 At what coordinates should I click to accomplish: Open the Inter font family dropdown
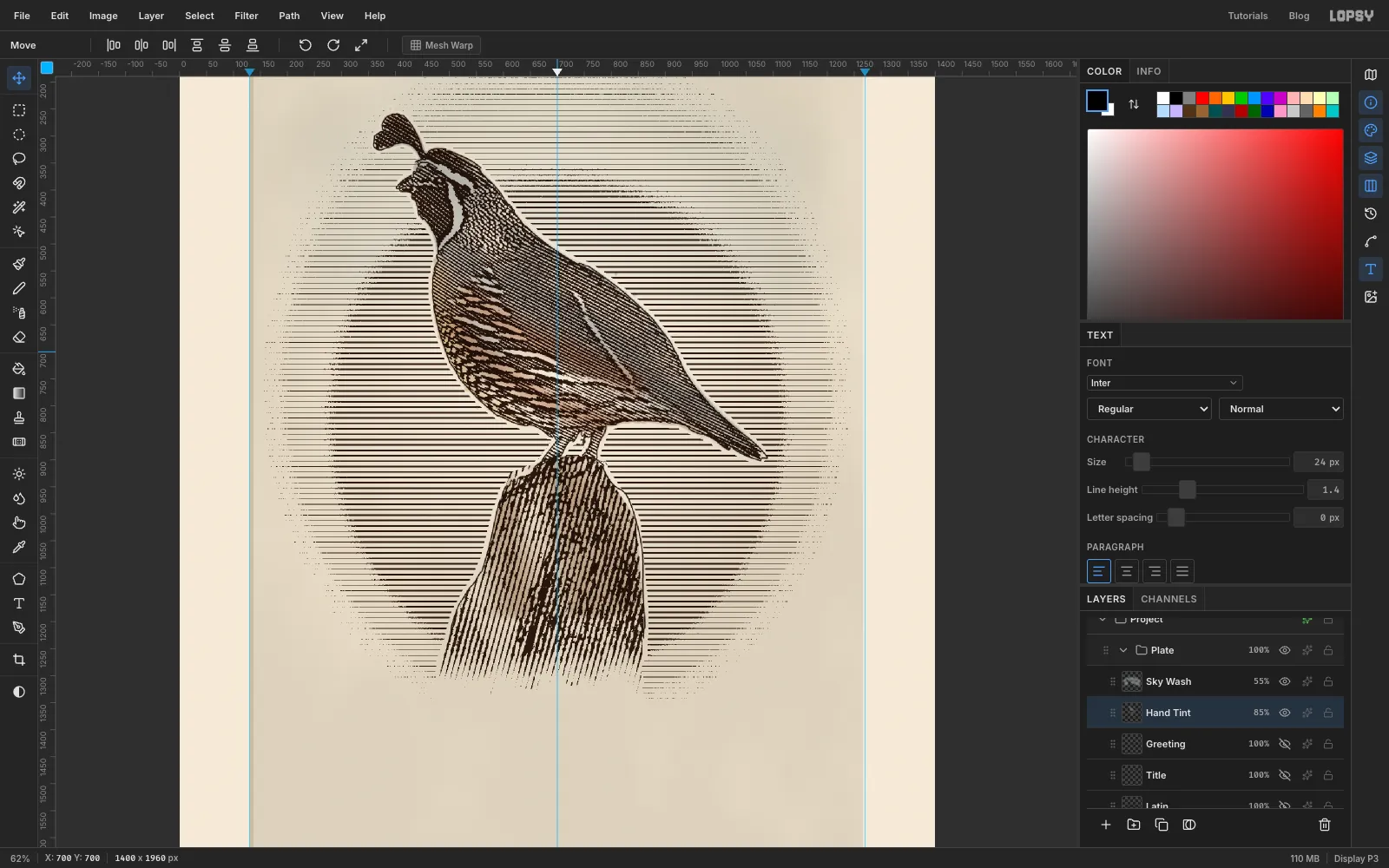point(1164,383)
